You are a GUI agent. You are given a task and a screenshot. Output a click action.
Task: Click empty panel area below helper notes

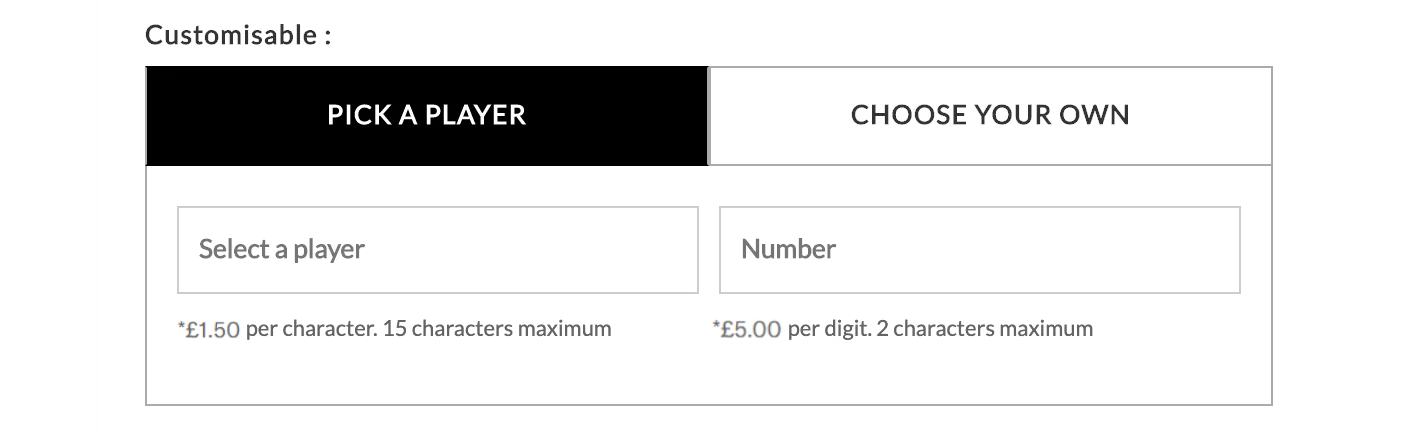pos(708,375)
